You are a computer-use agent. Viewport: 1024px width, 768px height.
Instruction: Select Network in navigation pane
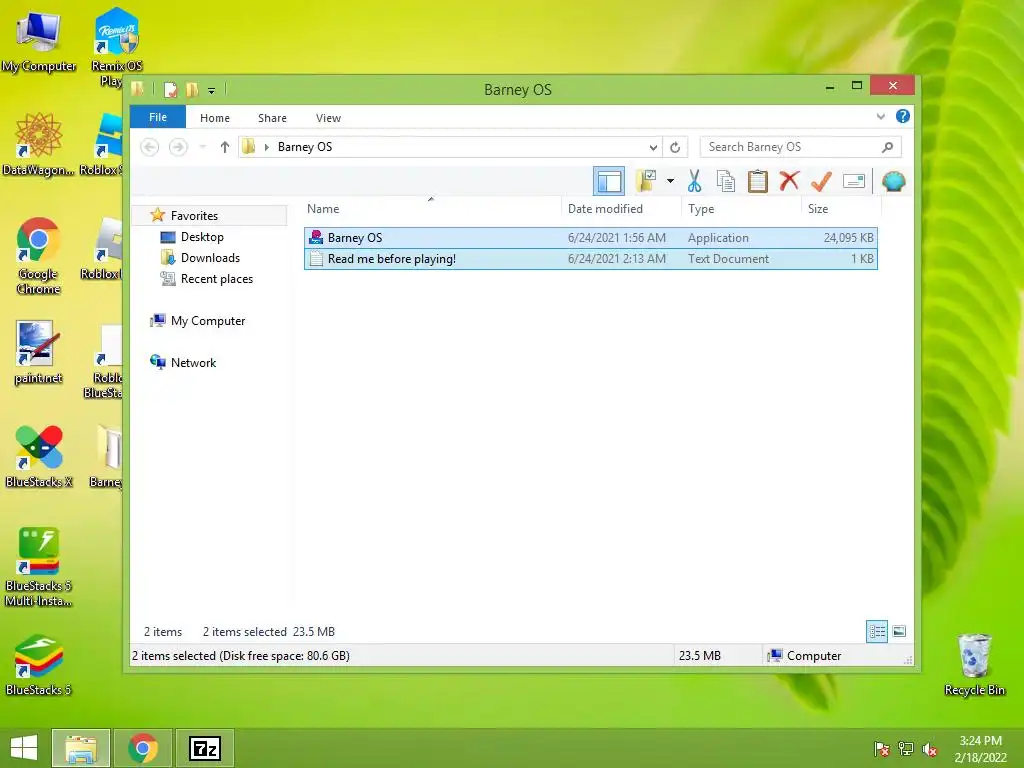[193, 362]
